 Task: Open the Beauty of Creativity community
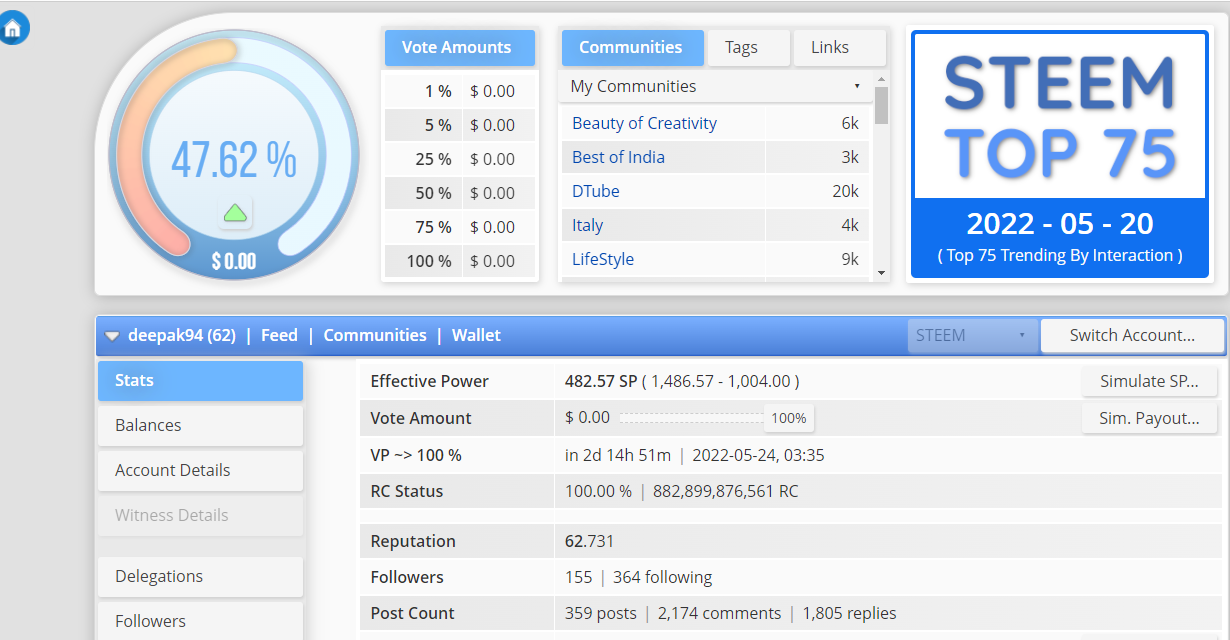(644, 123)
